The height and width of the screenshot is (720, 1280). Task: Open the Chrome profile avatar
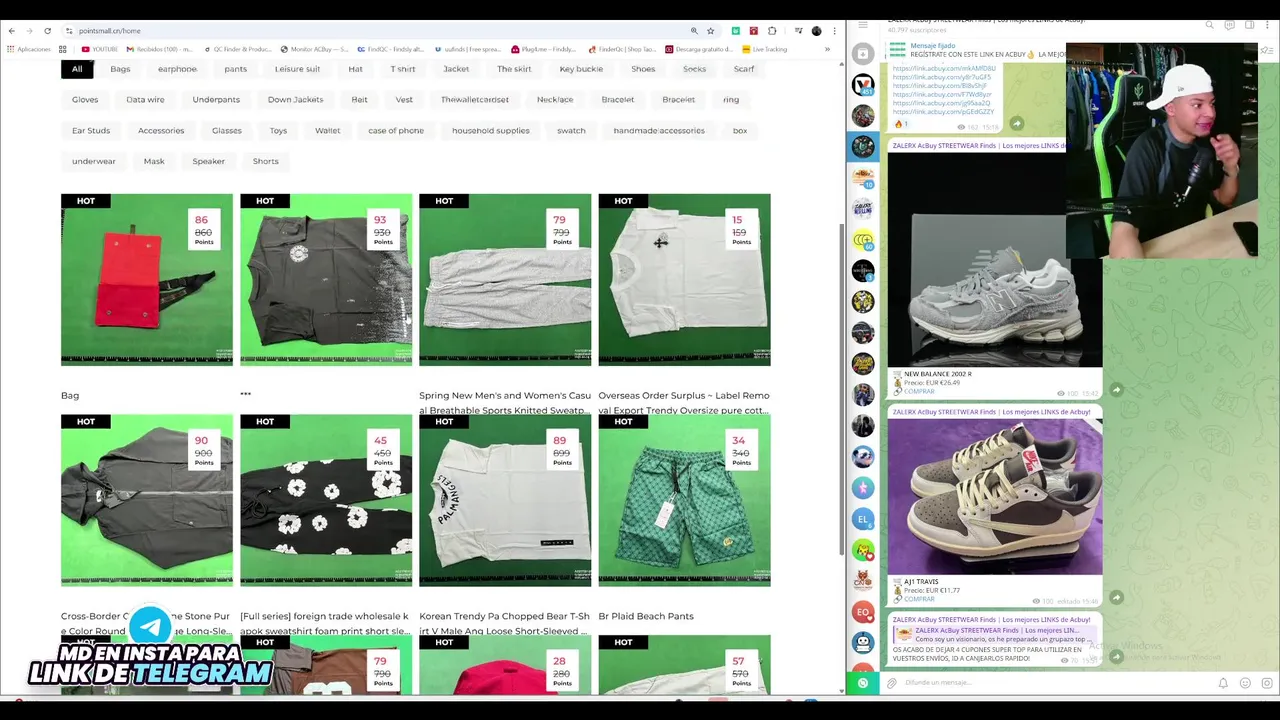point(816,31)
